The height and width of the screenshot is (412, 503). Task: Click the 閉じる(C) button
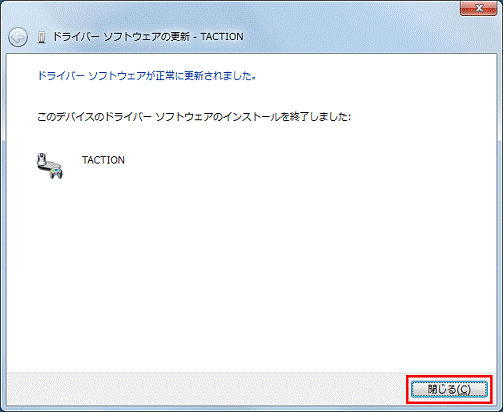coord(449,389)
